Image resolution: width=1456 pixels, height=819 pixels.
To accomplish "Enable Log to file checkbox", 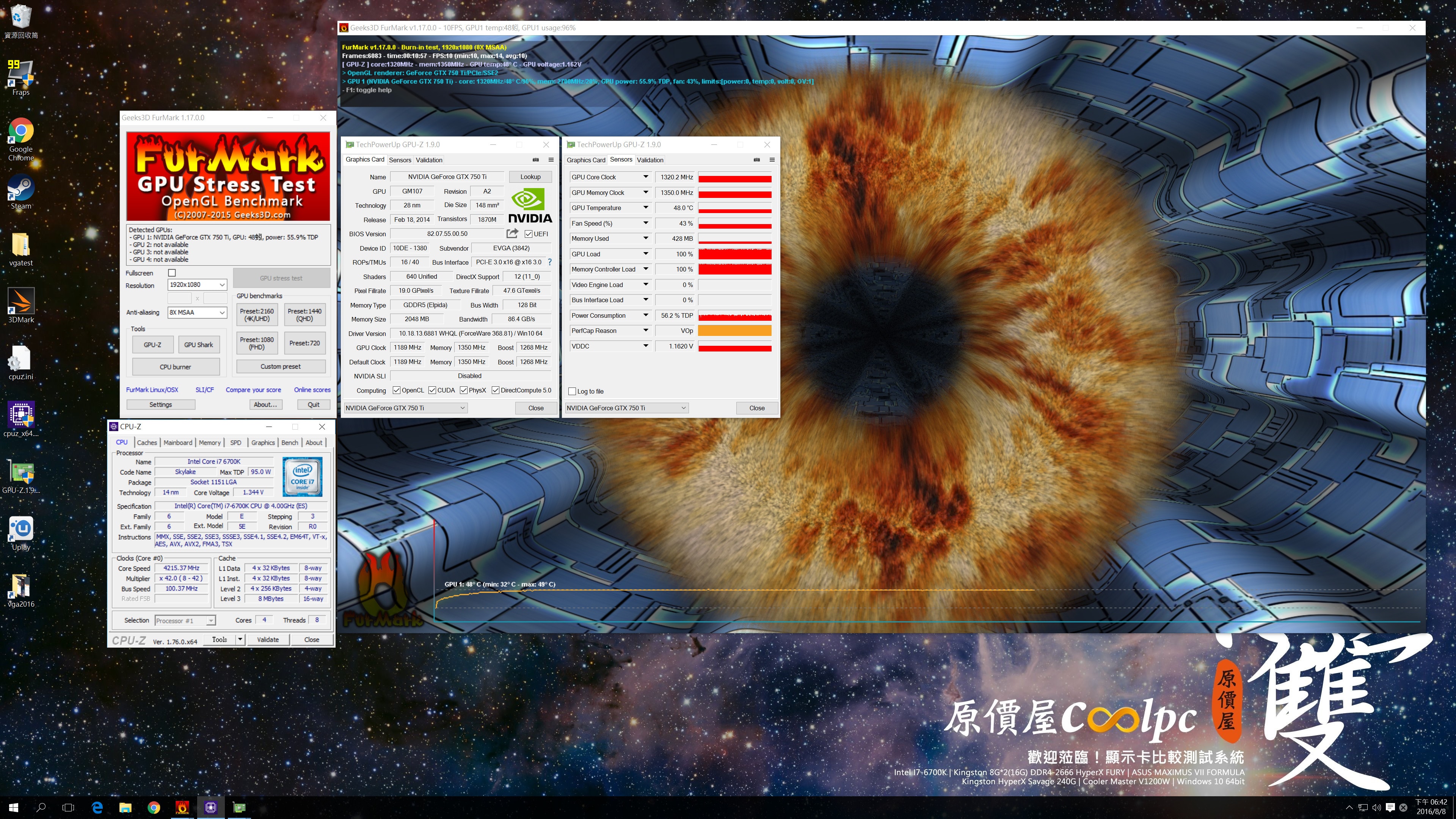I will (572, 391).
